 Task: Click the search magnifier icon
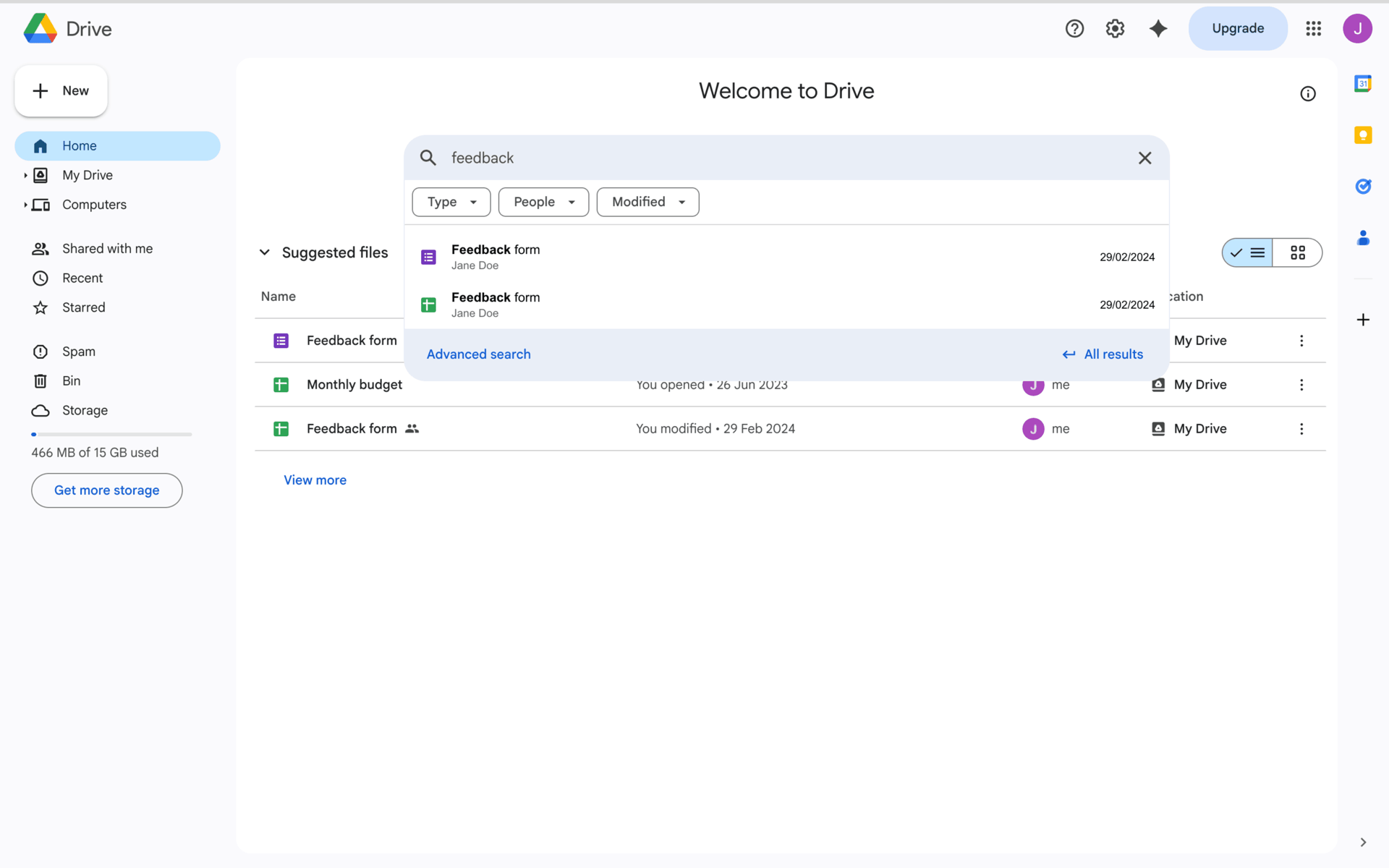coord(428,158)
